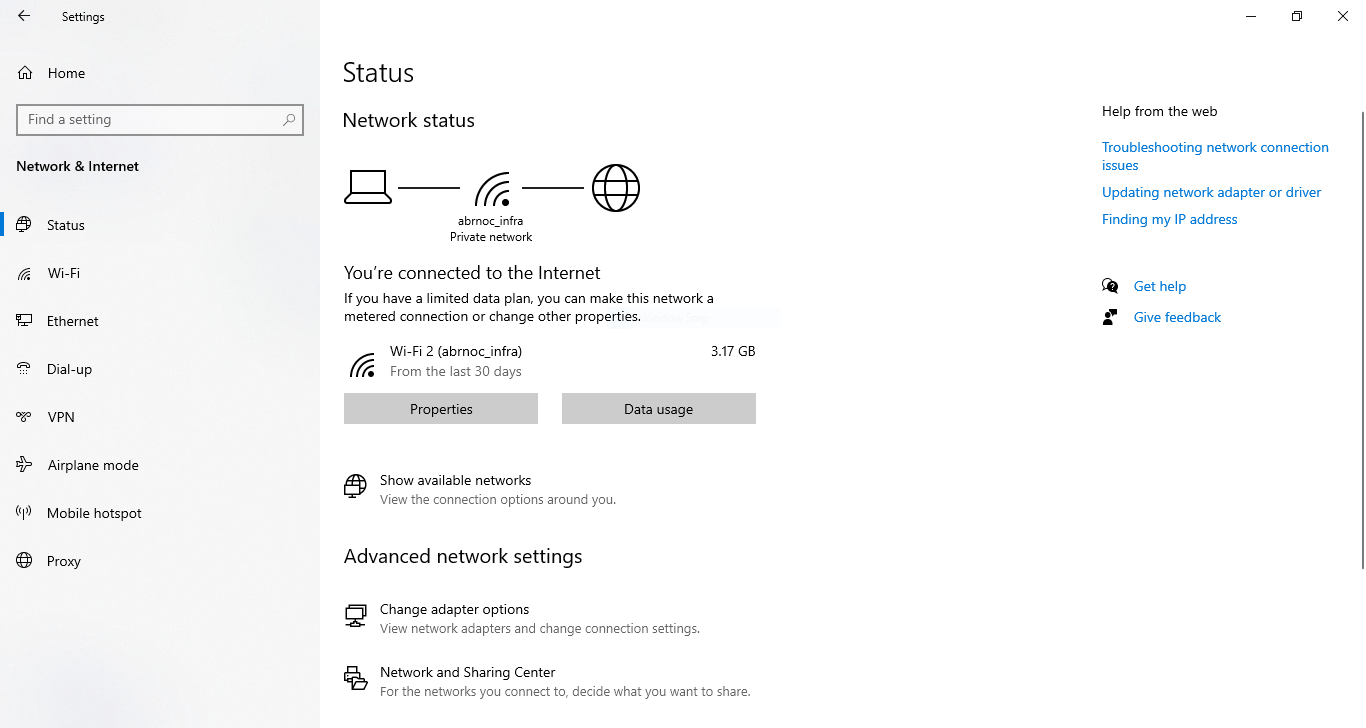Click the Home house icon
Image resolution: width=1366 pixels, height=728 pixels.
[x=25, y=73]
